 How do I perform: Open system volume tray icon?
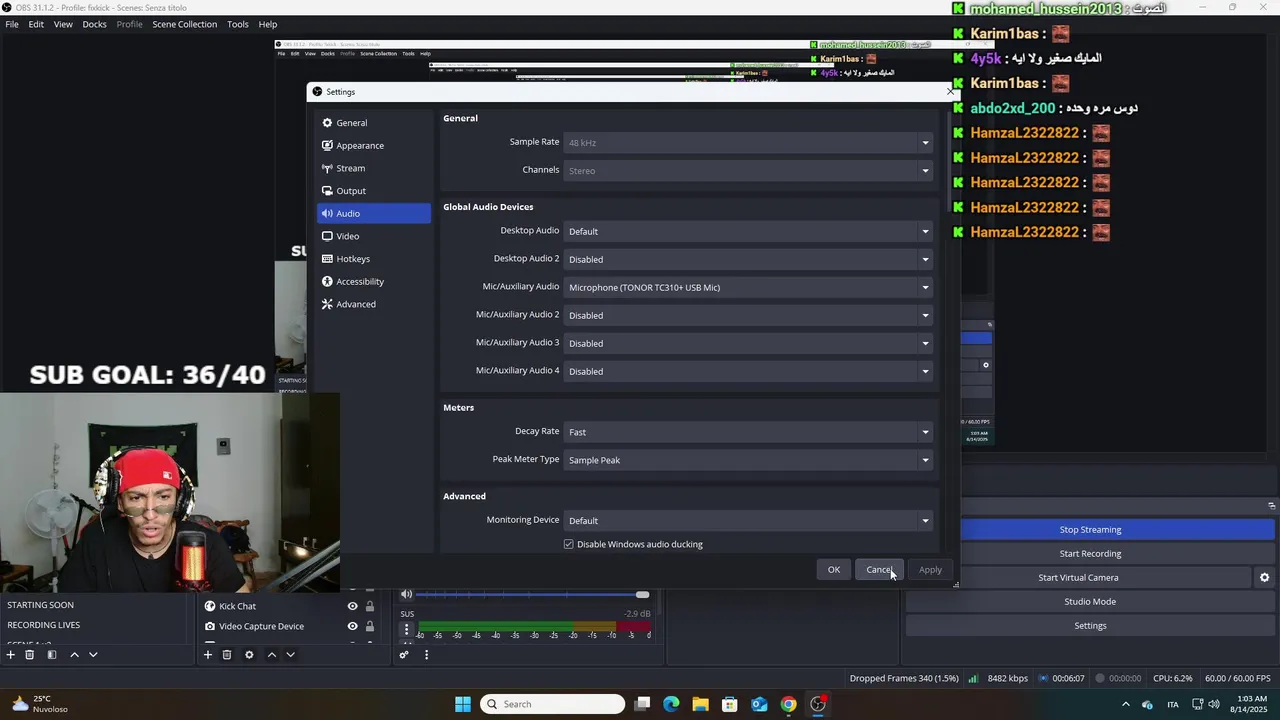(1214, 704)
